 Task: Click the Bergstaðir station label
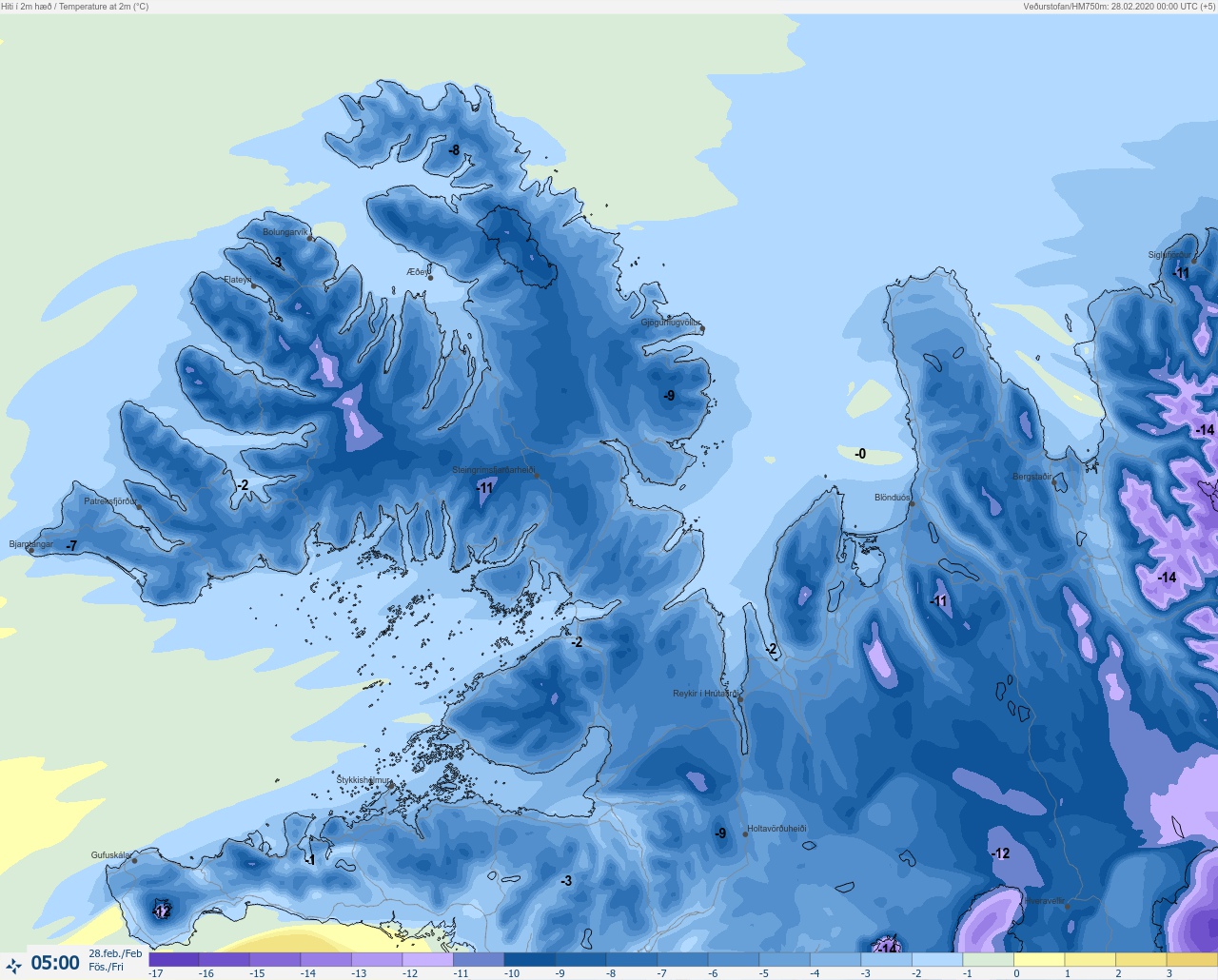(1032, 477)
